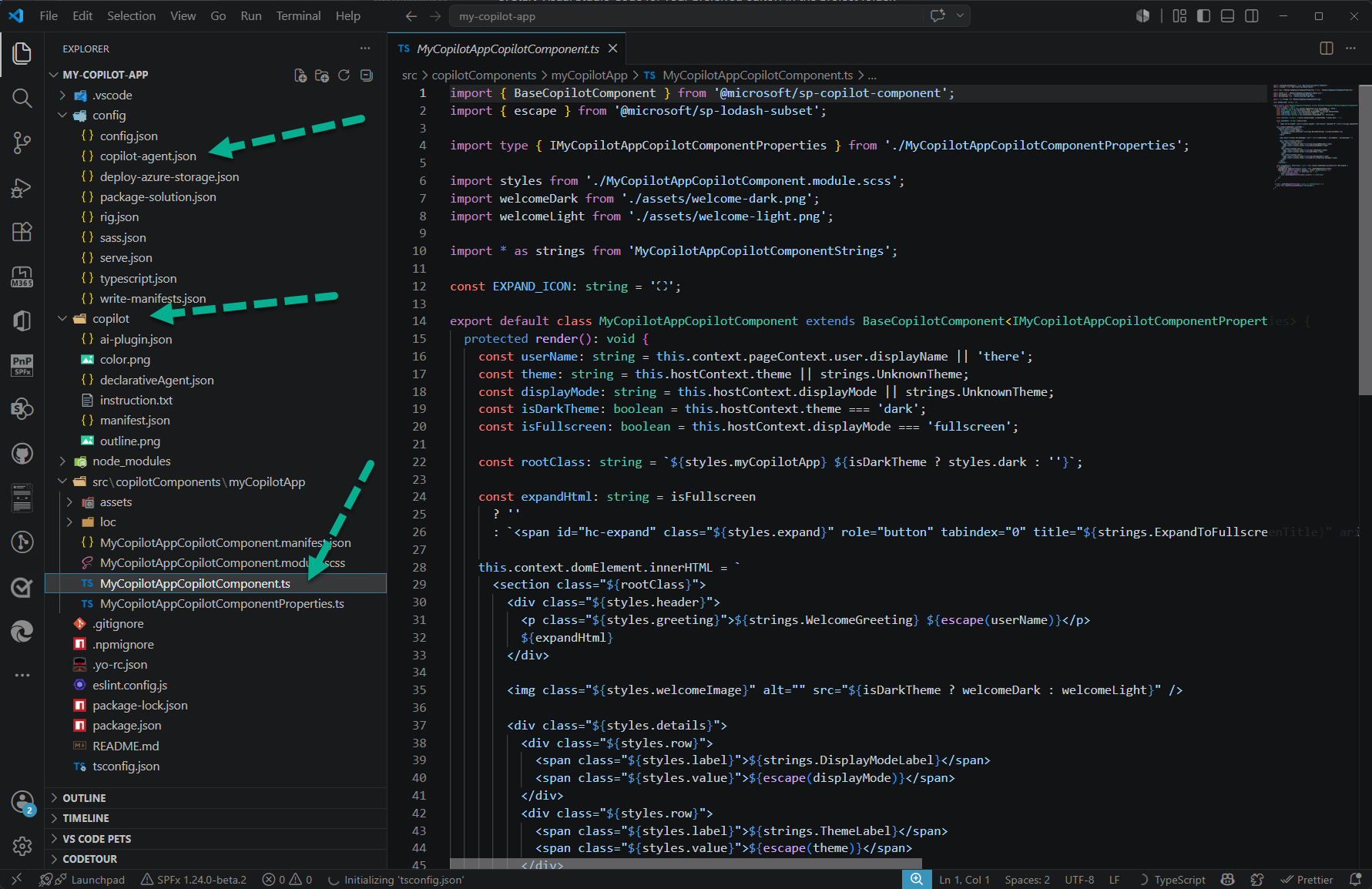Expand the VS CODE PETS section

coord(216,839)
